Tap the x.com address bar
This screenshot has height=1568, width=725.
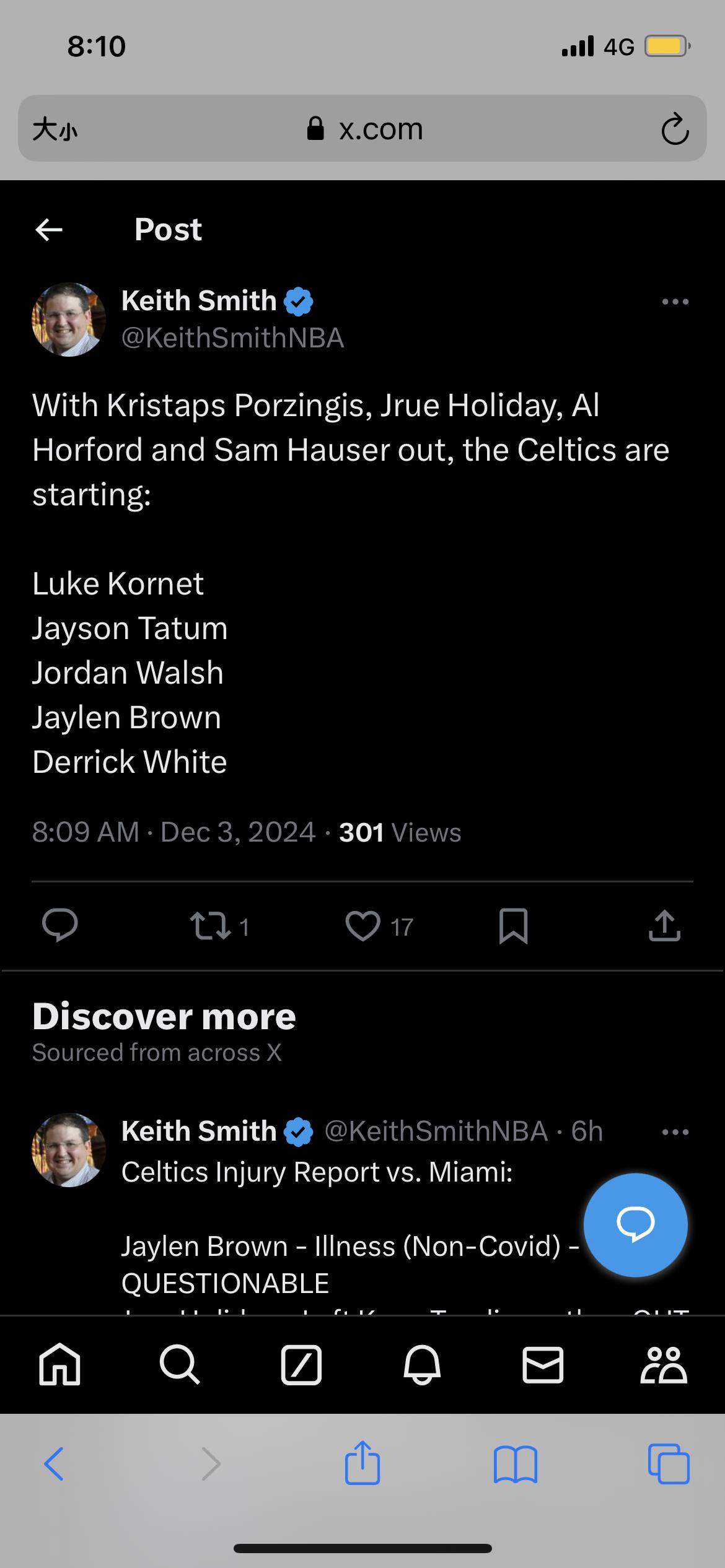[364, 129]
